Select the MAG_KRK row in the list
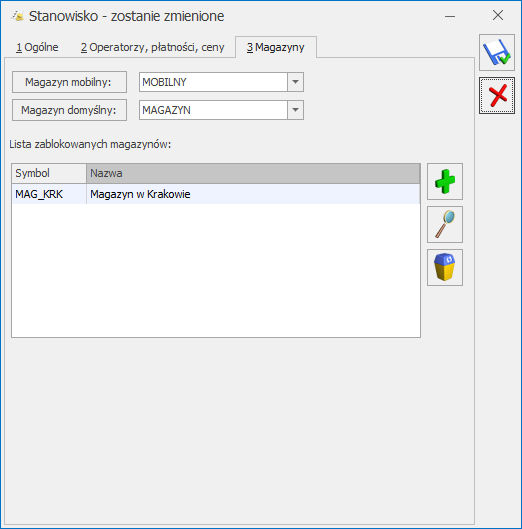The image size is (522, 529). [216, 194]
